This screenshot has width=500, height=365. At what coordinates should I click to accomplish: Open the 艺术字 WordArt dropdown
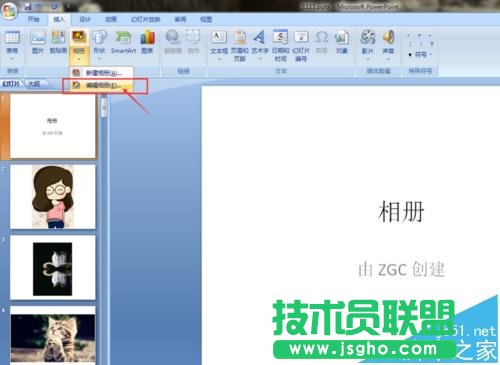tap(260, 59)
